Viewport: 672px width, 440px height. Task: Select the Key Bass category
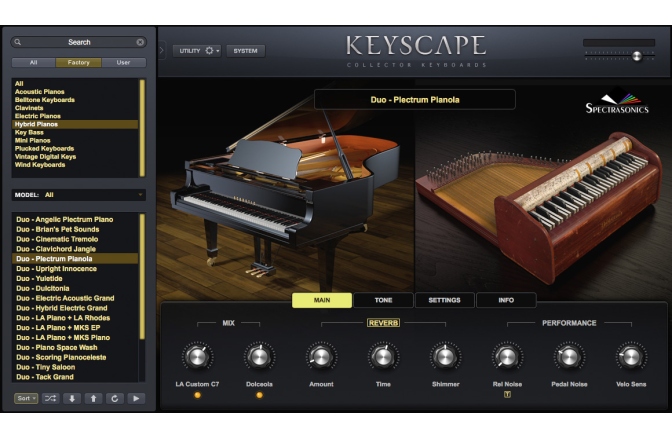tap(75, 132)
